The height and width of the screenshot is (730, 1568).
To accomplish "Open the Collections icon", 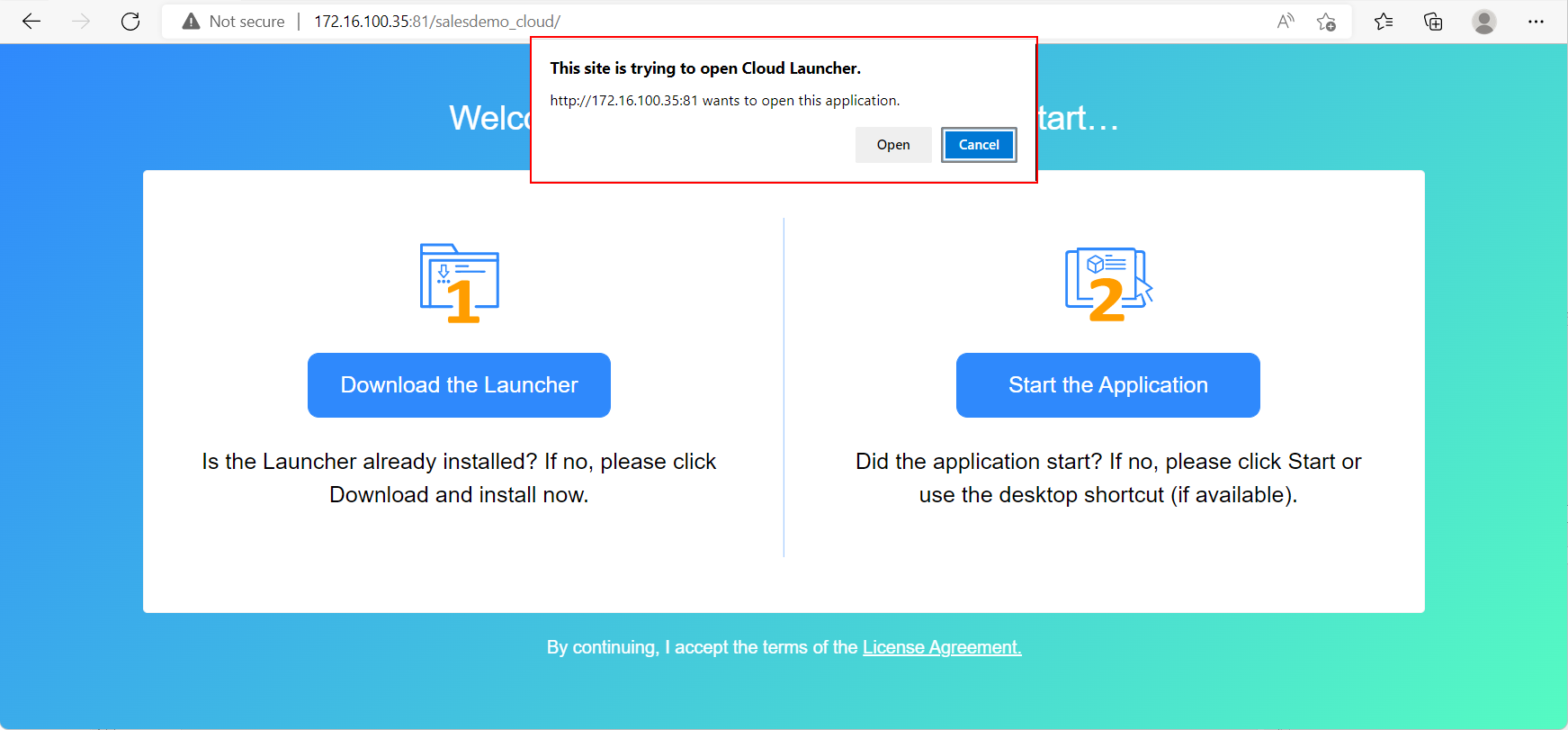I will tap(1433, 22).
